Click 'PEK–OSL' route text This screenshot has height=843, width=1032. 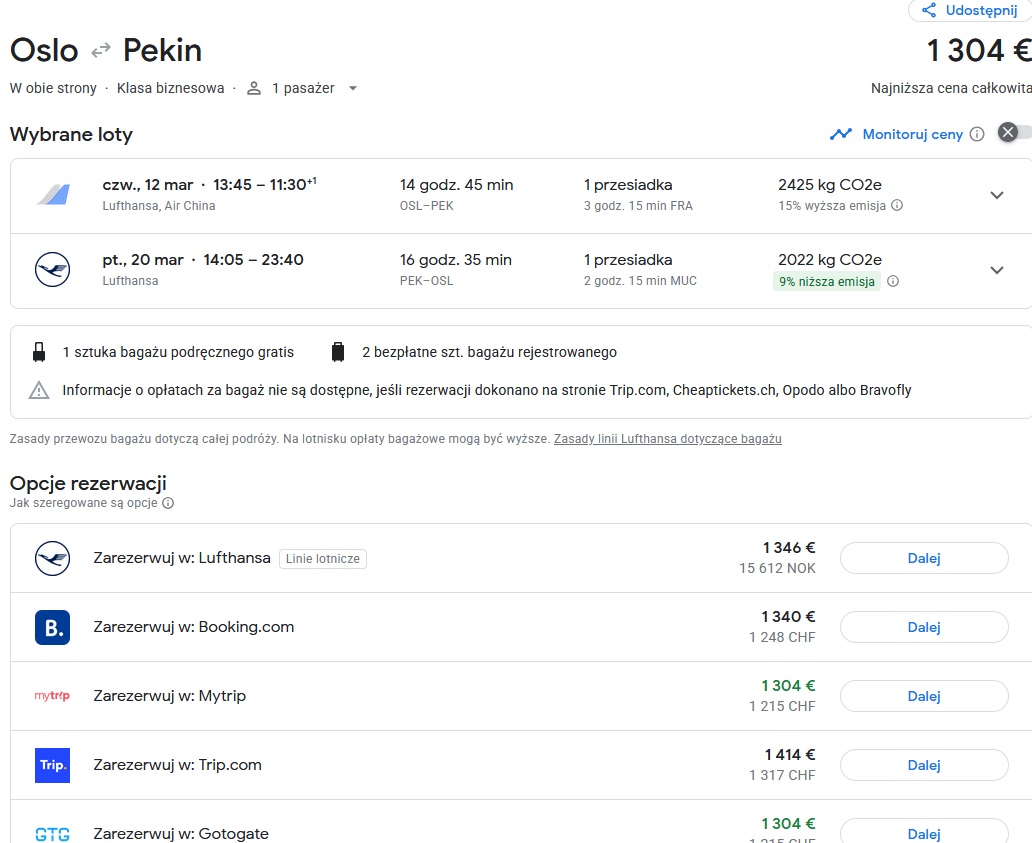click(426, 281)
